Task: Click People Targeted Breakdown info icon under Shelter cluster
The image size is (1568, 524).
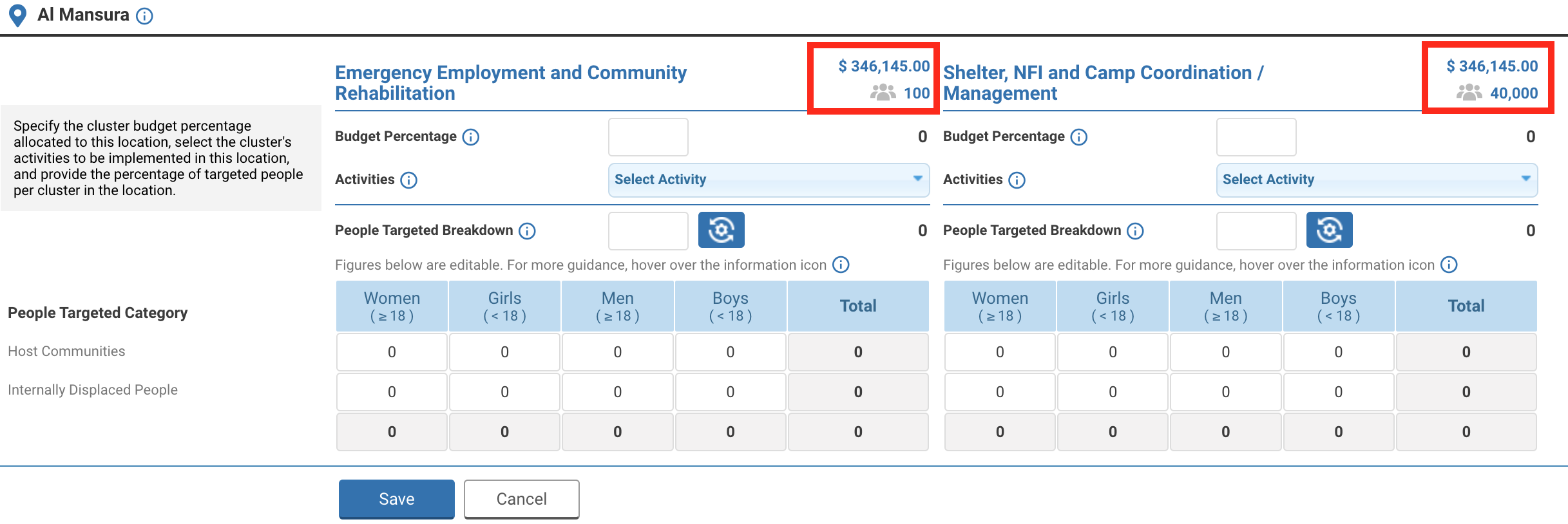Action: pos(1135,231)
